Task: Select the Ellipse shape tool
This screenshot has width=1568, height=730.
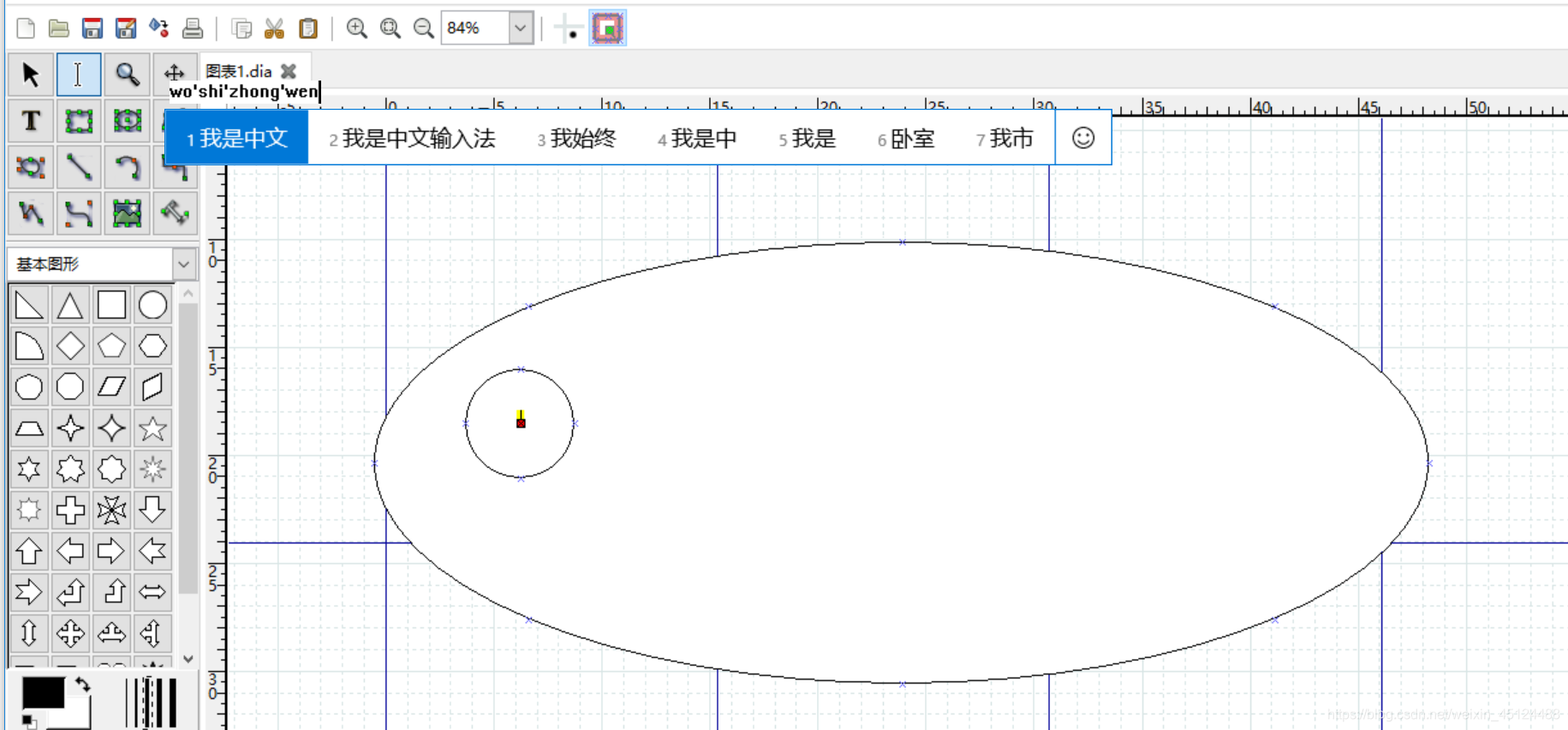Action: tap(127, 121)
